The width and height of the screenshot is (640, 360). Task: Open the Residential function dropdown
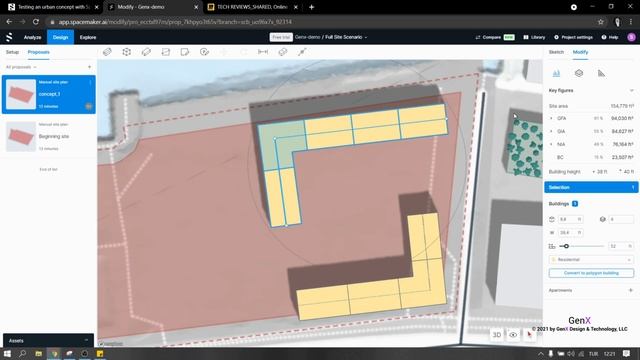tap(591, 260)
